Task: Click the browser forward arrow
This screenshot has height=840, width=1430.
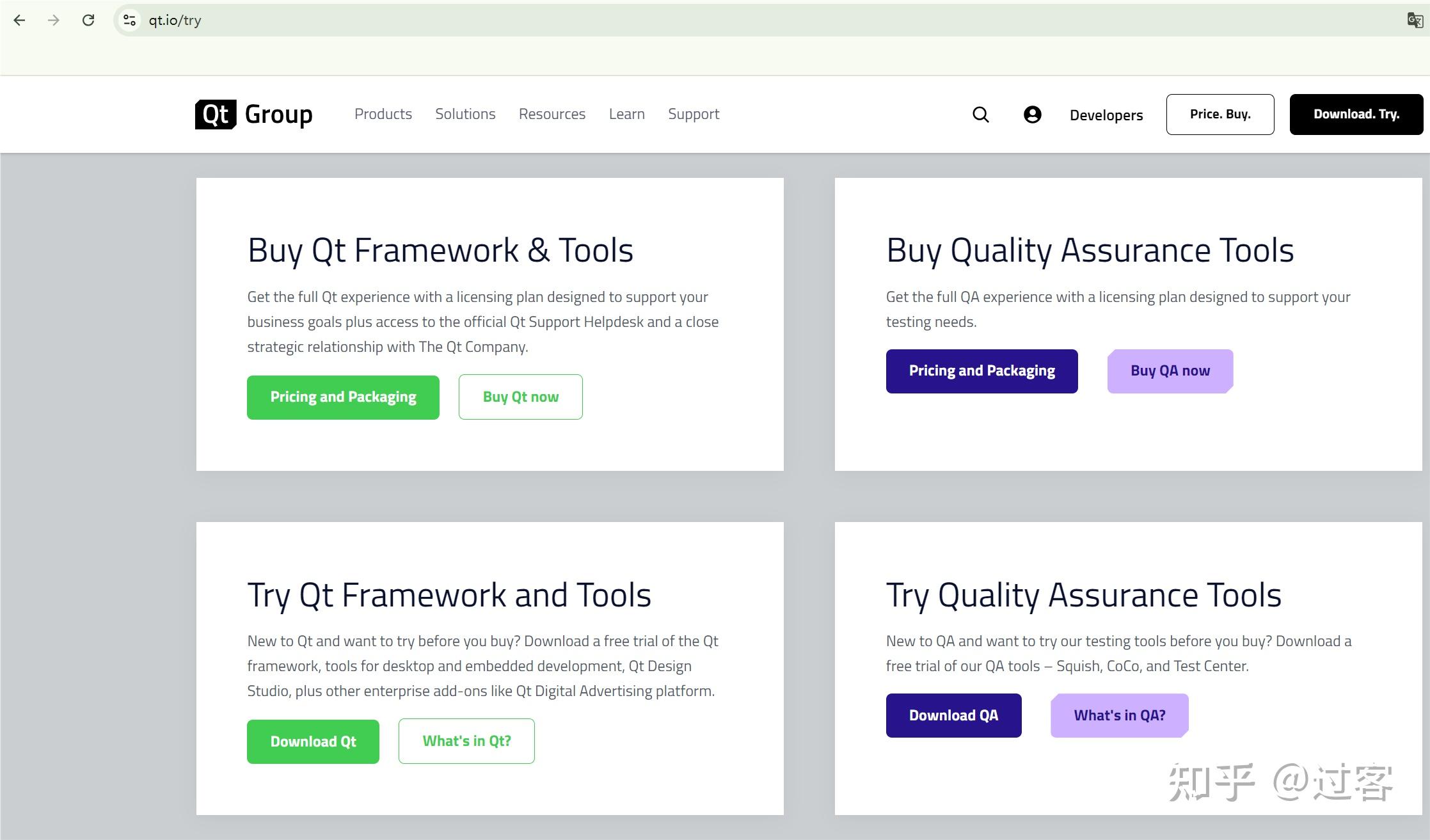Action: pos(54,20)
